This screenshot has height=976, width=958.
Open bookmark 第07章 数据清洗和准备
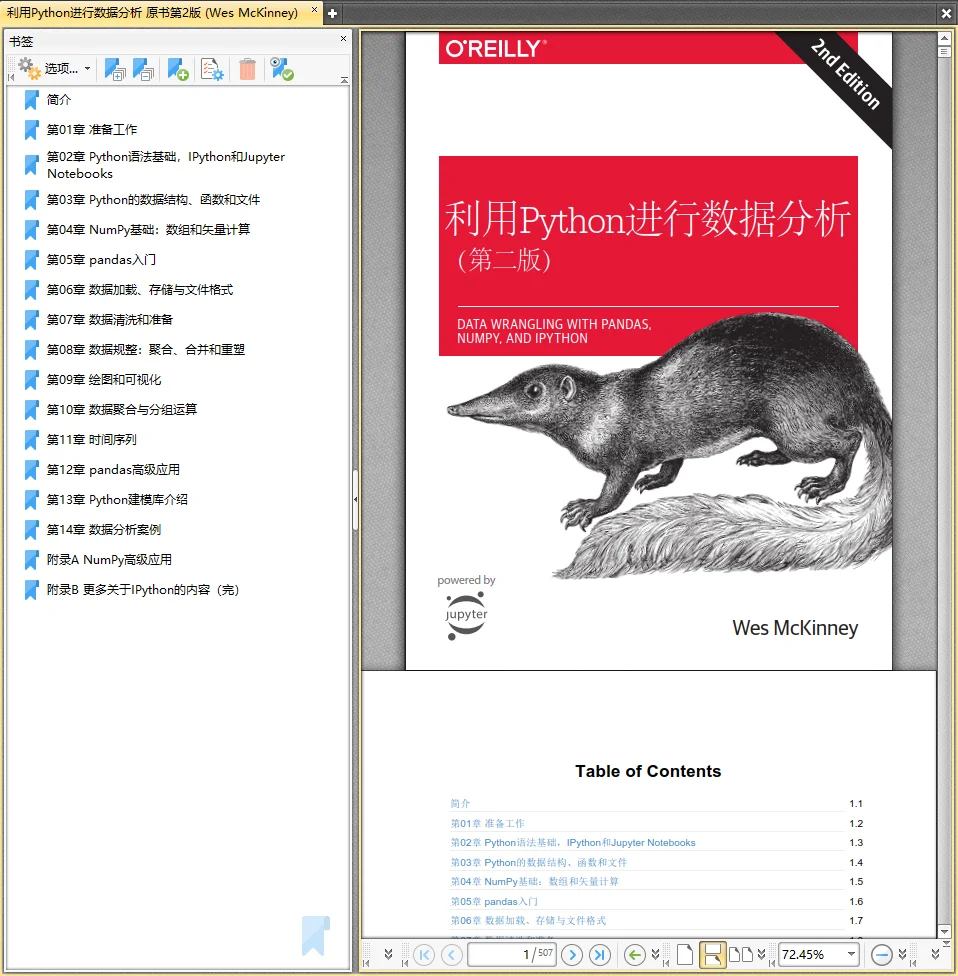click(x=110, y=319)
